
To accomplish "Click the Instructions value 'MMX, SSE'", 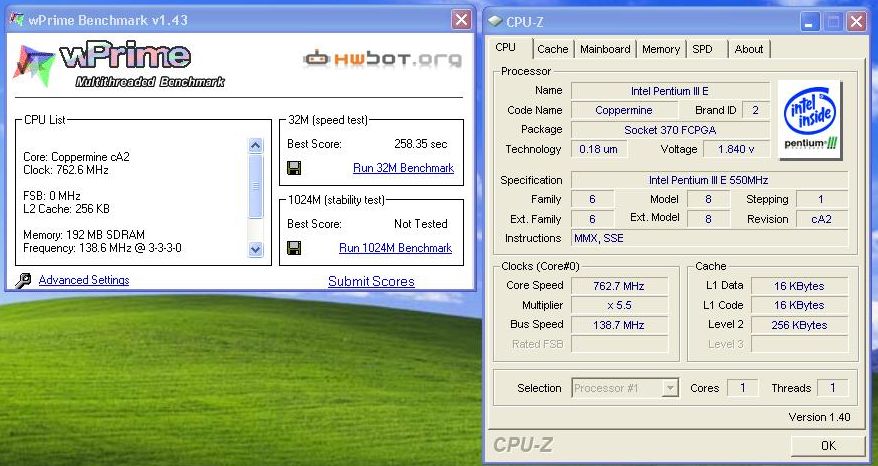I will [x=709, y=238].
